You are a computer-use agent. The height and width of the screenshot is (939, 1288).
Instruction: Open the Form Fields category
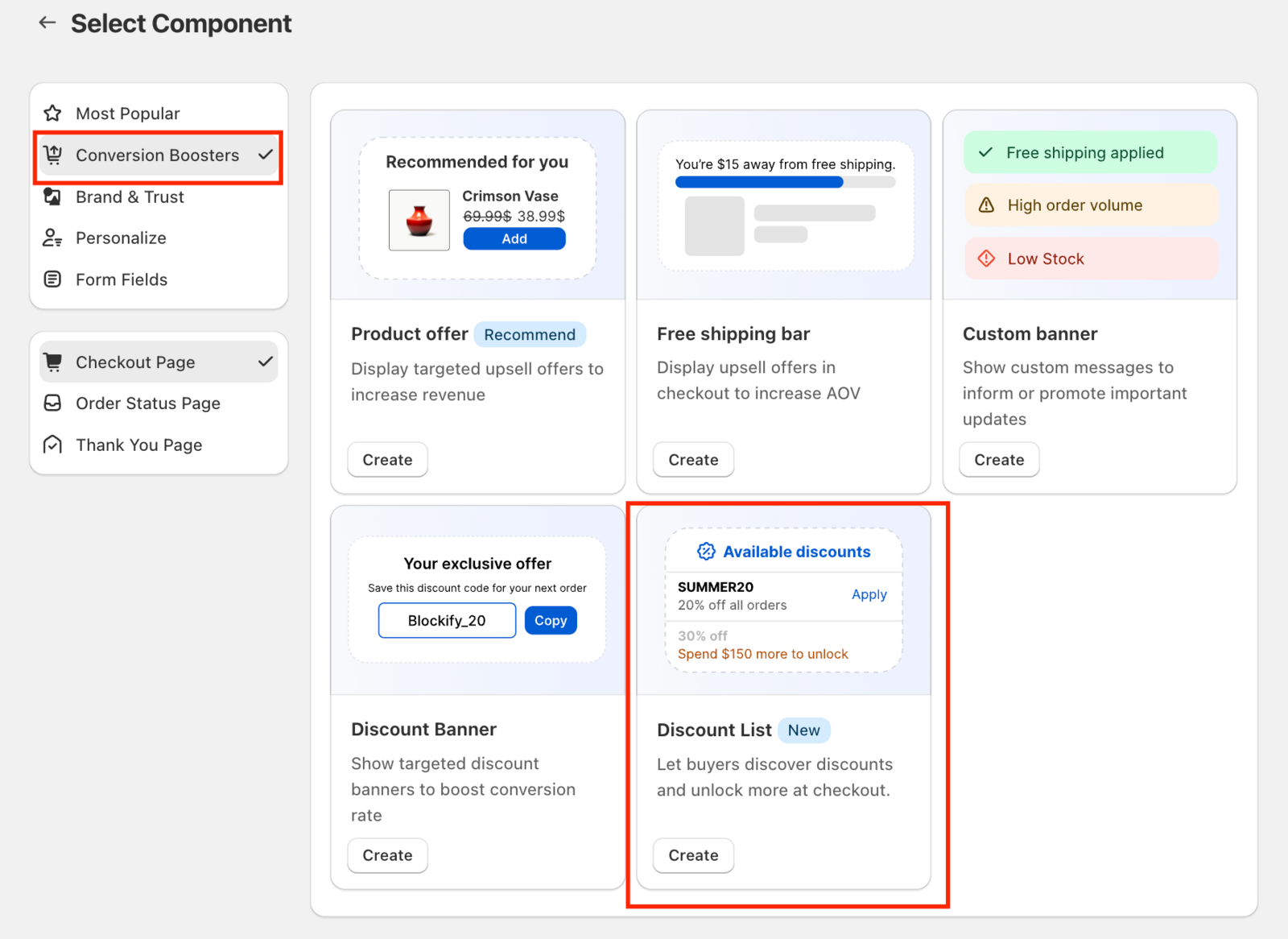point(159,279)
